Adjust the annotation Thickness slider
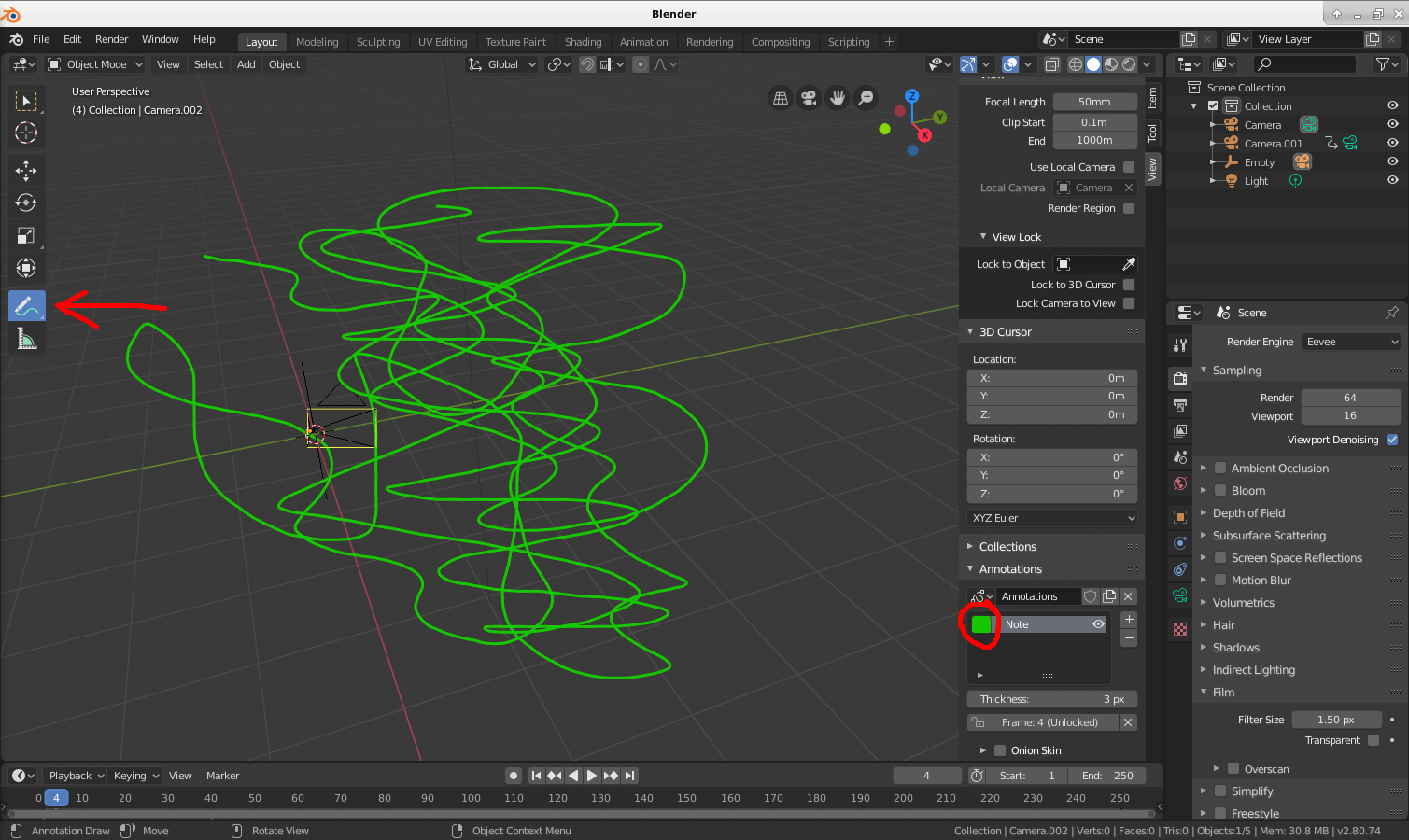This screenshot has width=1409, height=840. (x=1052, y=699)
